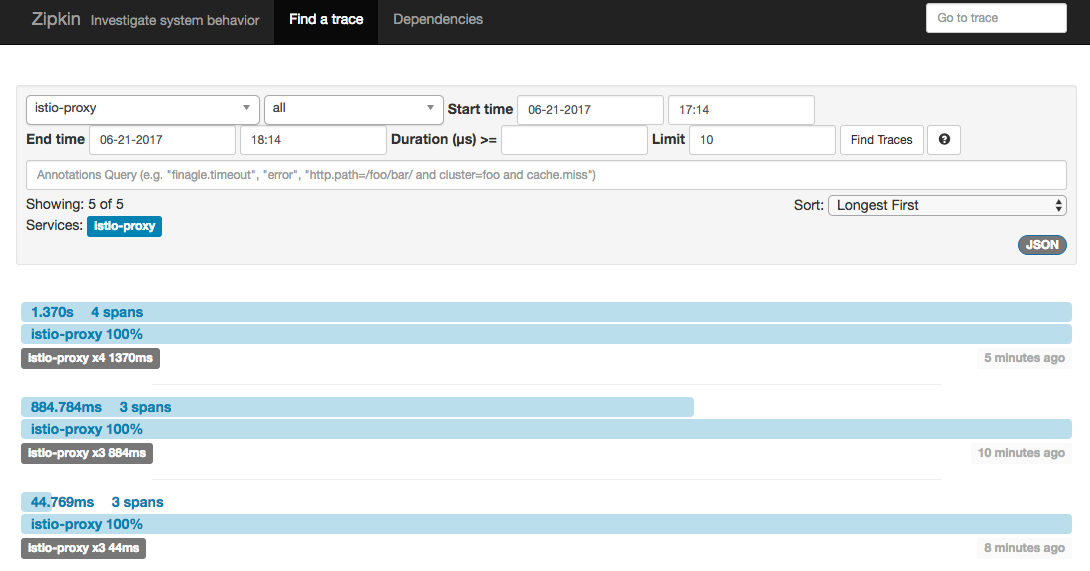Select the Find a trace tab
This screenshot has height=571, width=1090.
coord(326,20)
